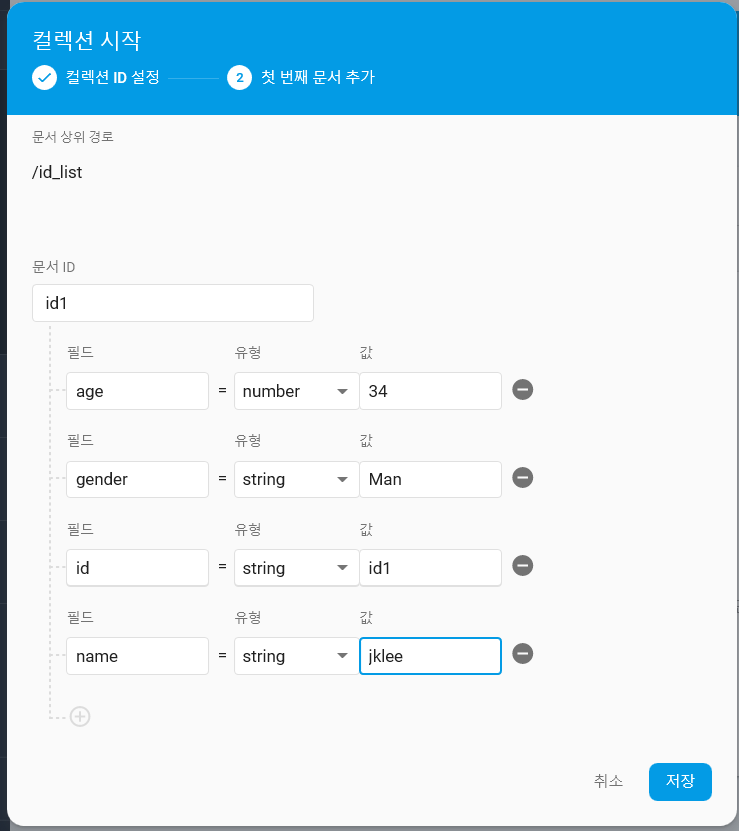Expand the type dropdown for name field
Viewport: 739px width, 831px height.
[x=296, y=656]
